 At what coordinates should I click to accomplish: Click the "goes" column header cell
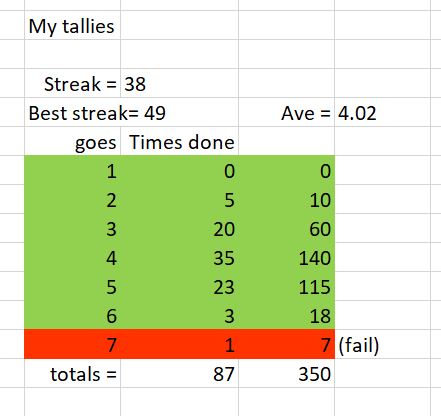coord(72,141)
